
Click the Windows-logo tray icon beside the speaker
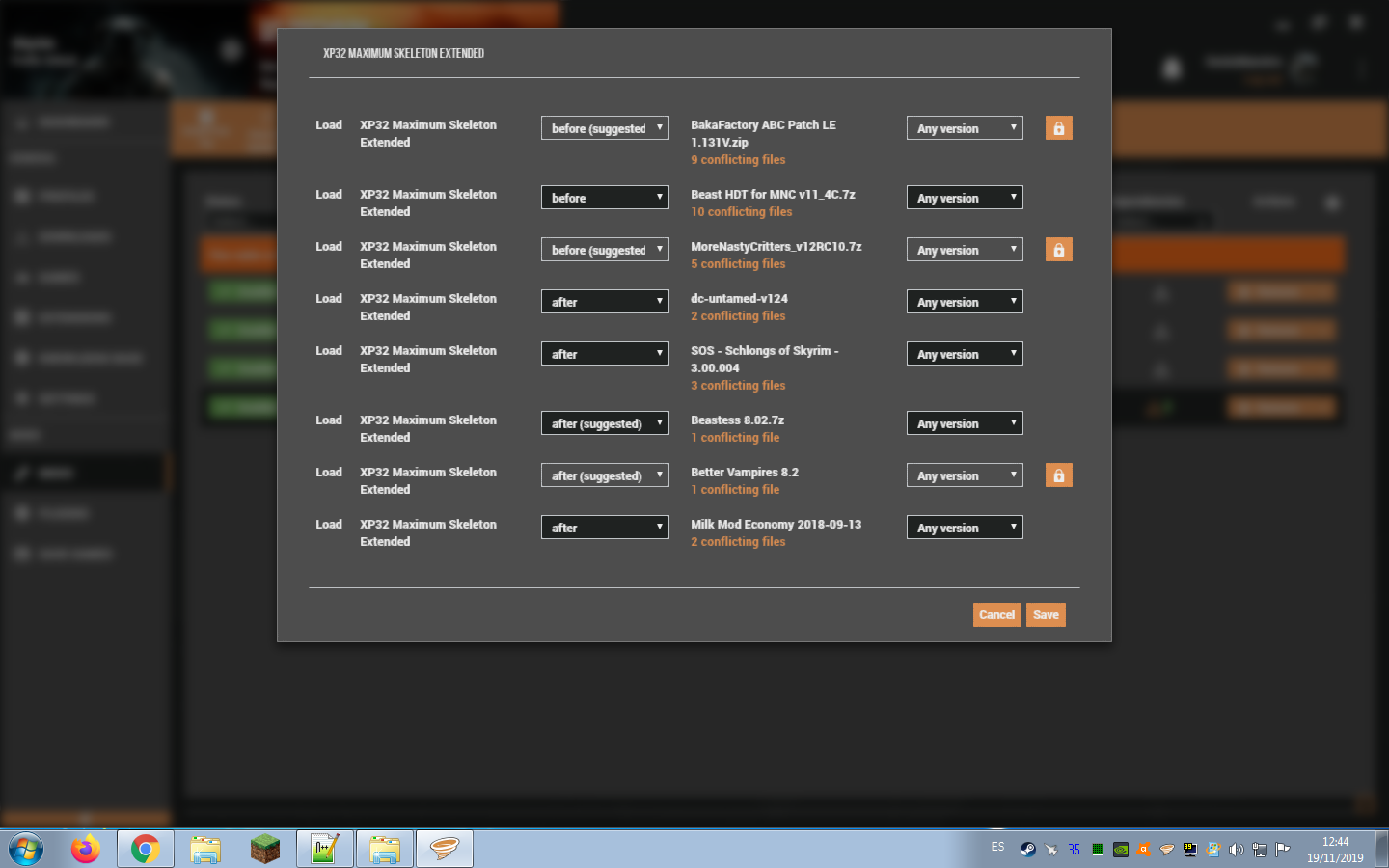(x=1213, y=850)
